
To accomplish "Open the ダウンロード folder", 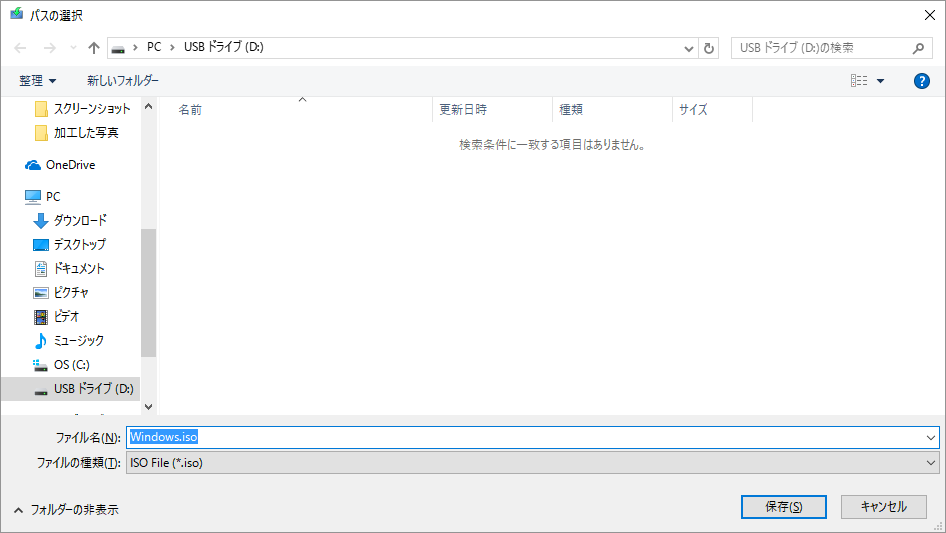I will [x=70, y=220].
